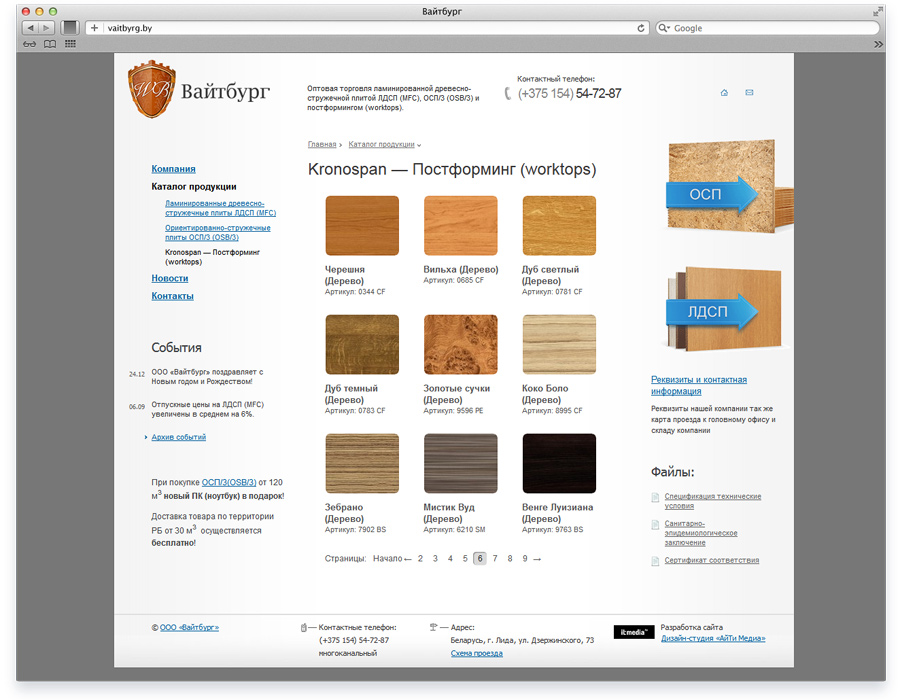Image resolution: width=900 pixels, height=700 pixels.
Task: Select the Вильха wood swatch
Action: 461,225
